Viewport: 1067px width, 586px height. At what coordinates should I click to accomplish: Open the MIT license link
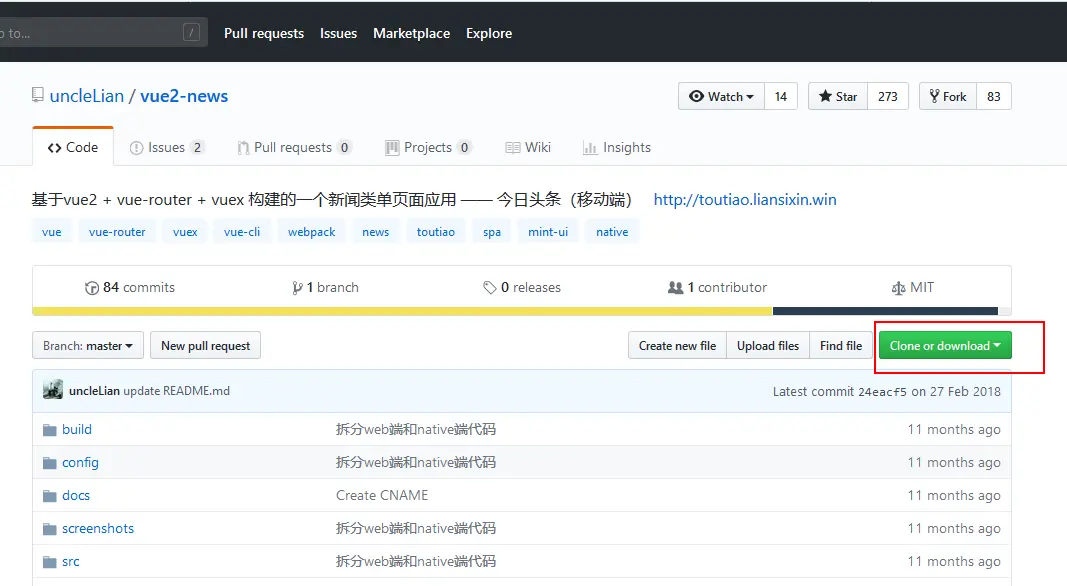(x=913, y=287)
